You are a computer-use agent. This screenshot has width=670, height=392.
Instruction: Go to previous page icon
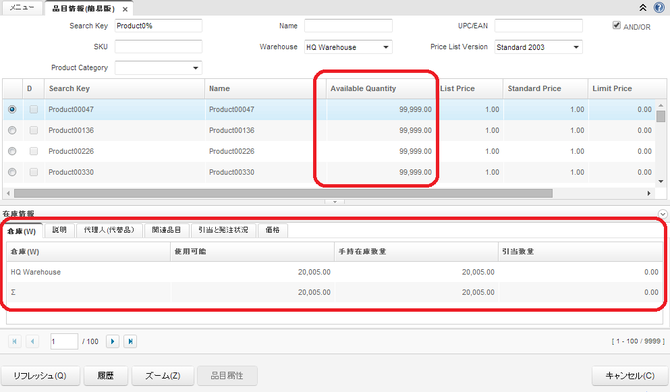click(x=32, y=341)
